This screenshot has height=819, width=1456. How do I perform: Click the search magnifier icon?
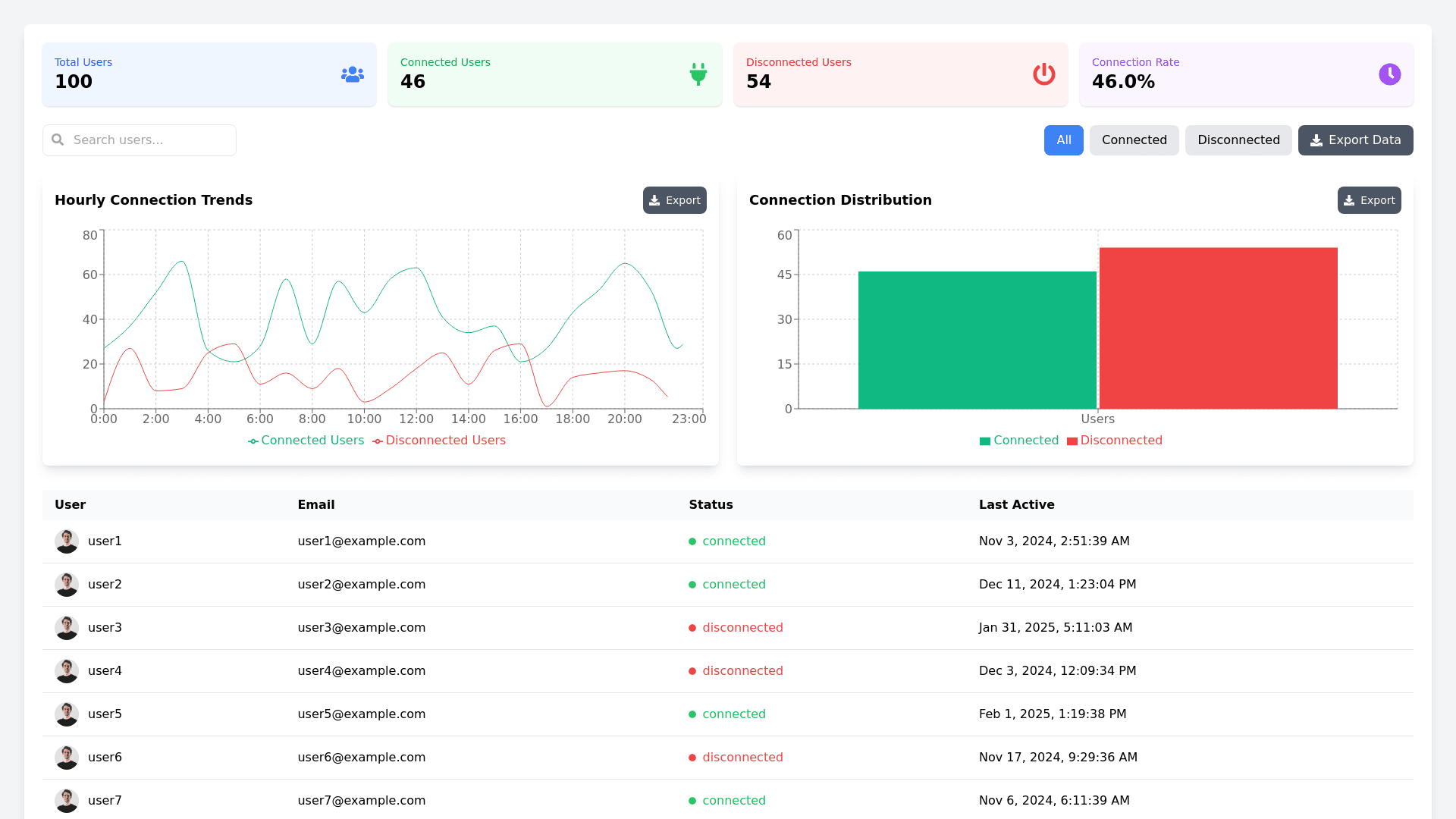(58, 140)
